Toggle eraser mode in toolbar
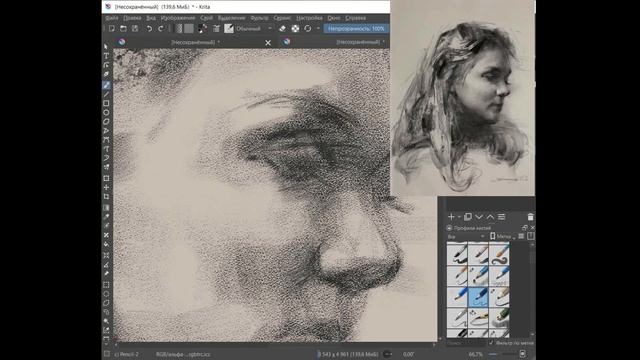This screenshot has height=360, width=640. pos(282,29)
